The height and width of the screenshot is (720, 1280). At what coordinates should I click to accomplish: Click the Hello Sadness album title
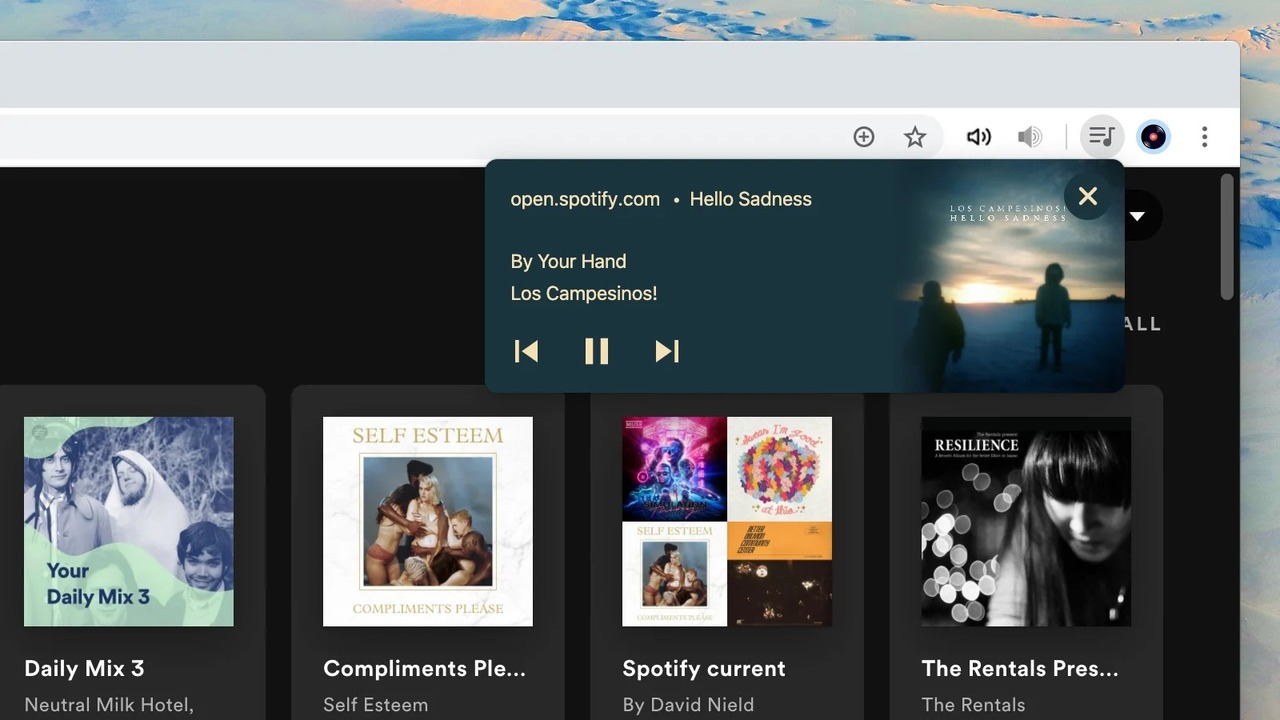pyautogui.click(x=751, y=199)
